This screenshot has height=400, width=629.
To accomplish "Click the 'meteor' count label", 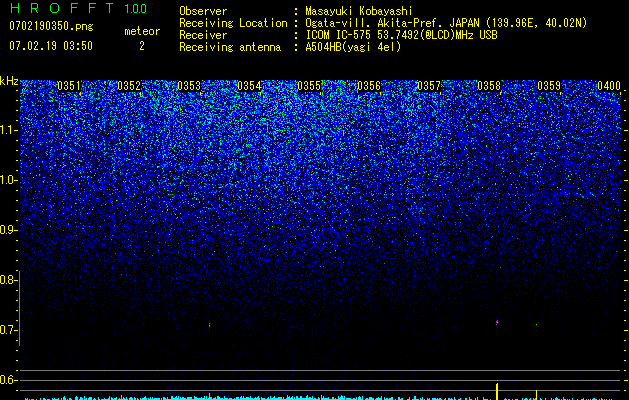I will click(x=142, y=31).
